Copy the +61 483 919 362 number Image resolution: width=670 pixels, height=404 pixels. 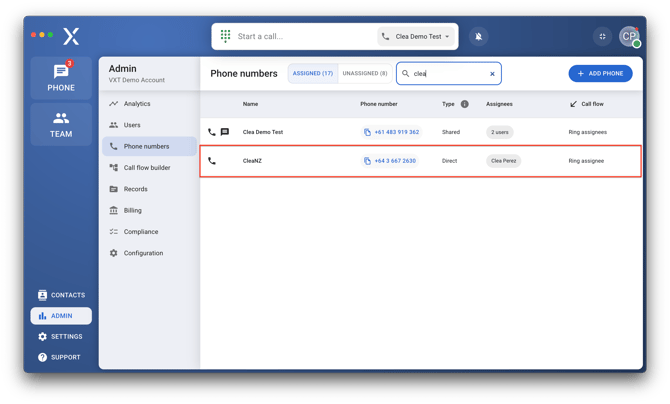point(367,132)
